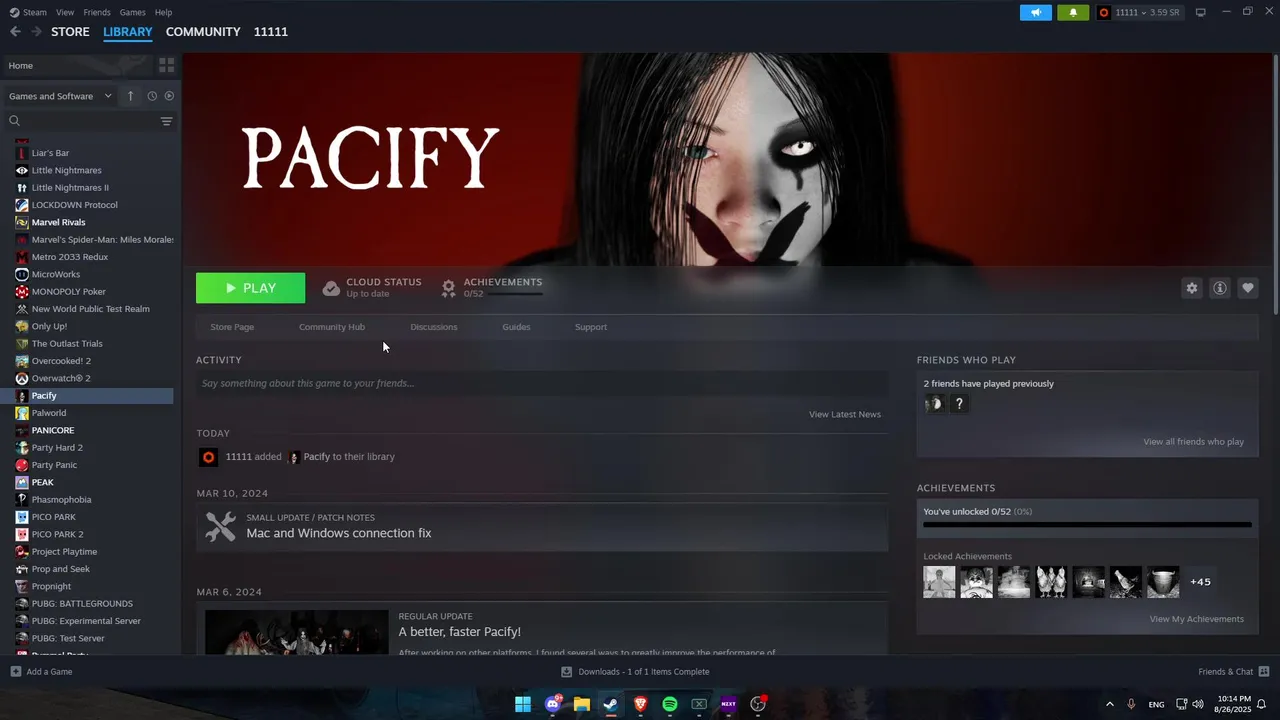This screenshot has width=1280, height=720.
Task: Click the back navigation arrow
Action: 15,32
